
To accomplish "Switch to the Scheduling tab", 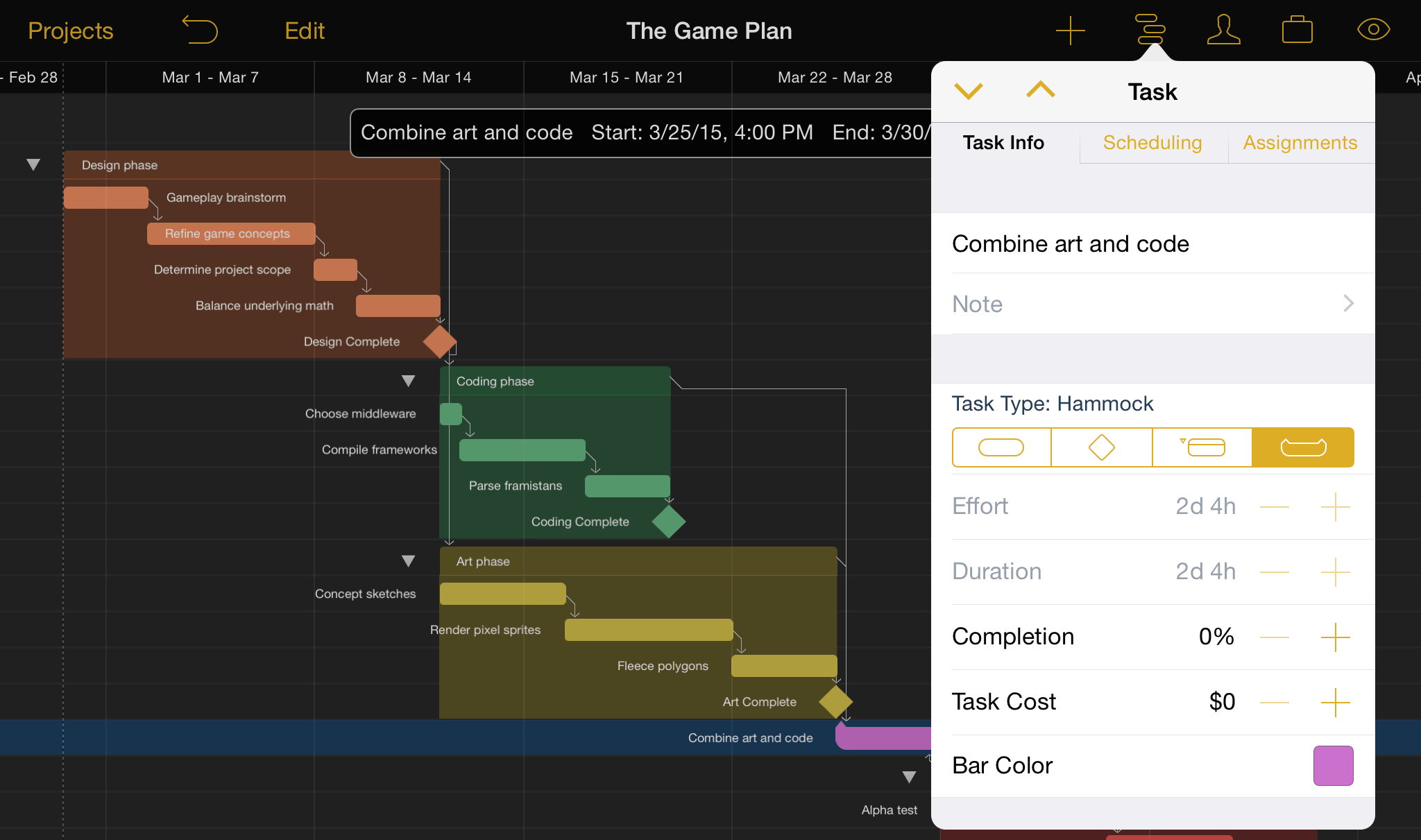I will click(x=1152, y=142).
